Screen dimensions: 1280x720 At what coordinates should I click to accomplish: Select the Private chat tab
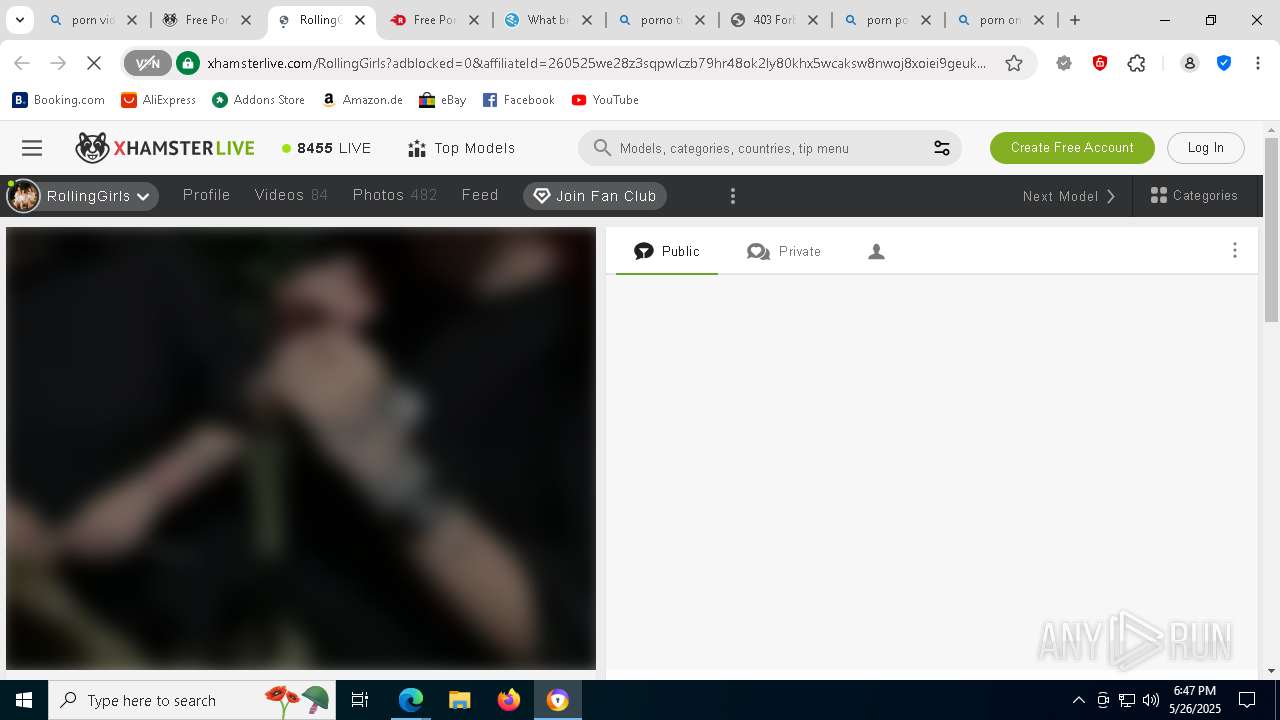tap(784, 252)
